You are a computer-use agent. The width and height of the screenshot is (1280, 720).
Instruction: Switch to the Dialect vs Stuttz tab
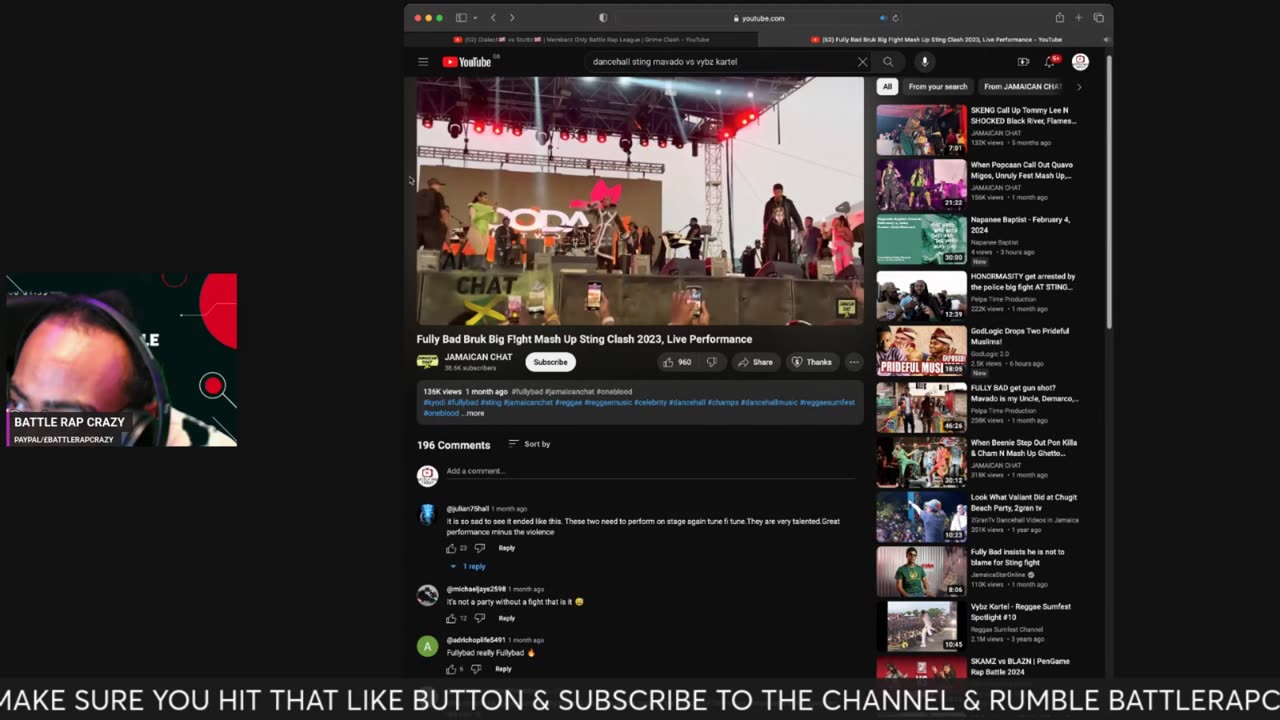[581, 40]
